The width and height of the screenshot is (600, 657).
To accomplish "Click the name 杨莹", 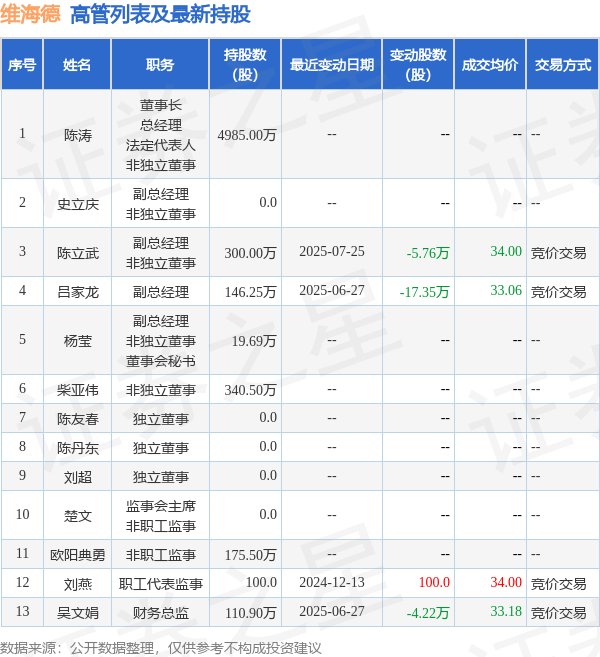I will [78, 341].
